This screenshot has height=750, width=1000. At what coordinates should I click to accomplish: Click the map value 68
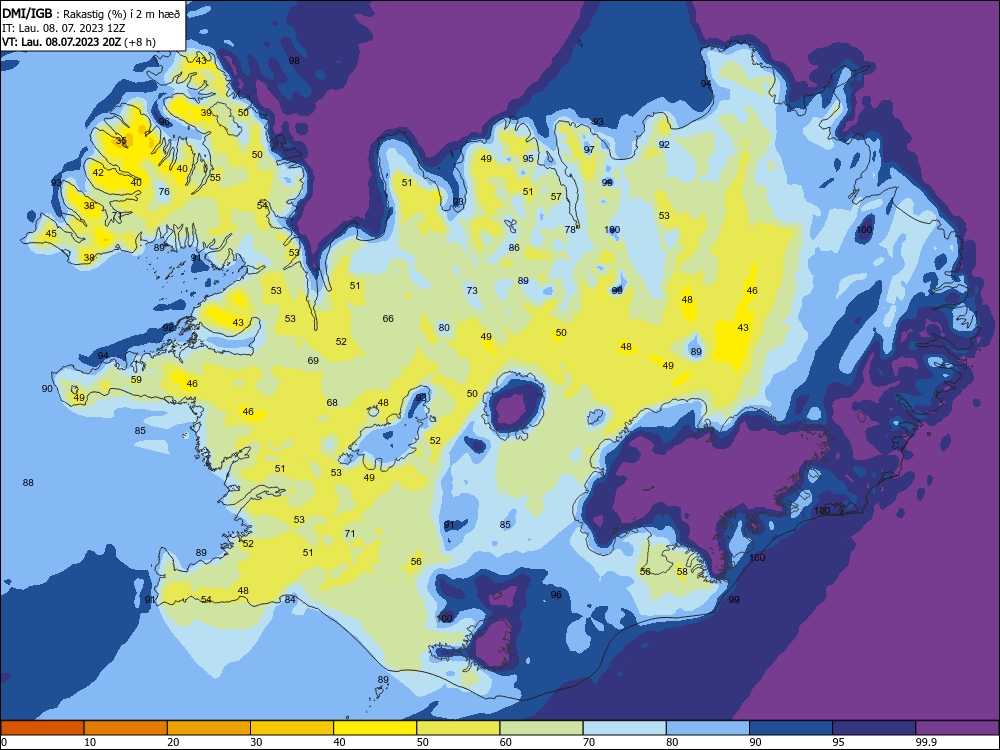(x=332, y=402)
